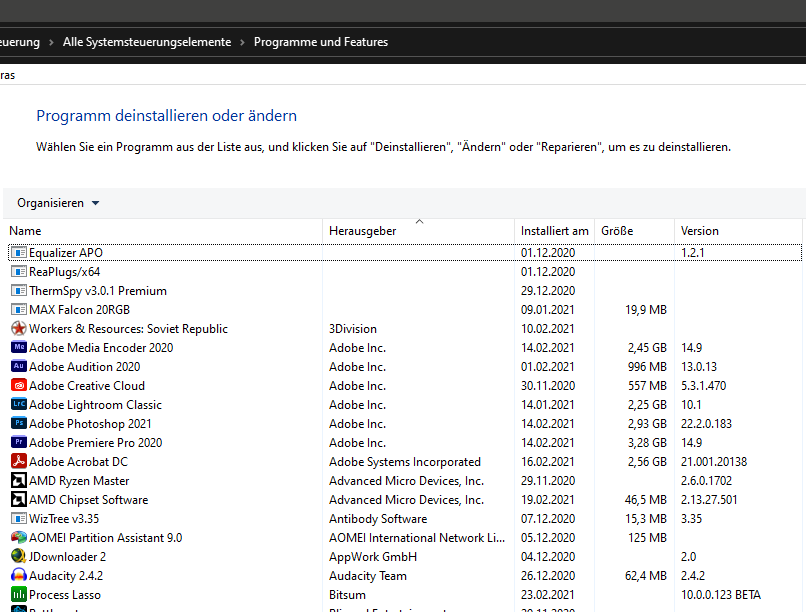Select AOMEI Partition Assistant 9.0 name

pos(106,537)
